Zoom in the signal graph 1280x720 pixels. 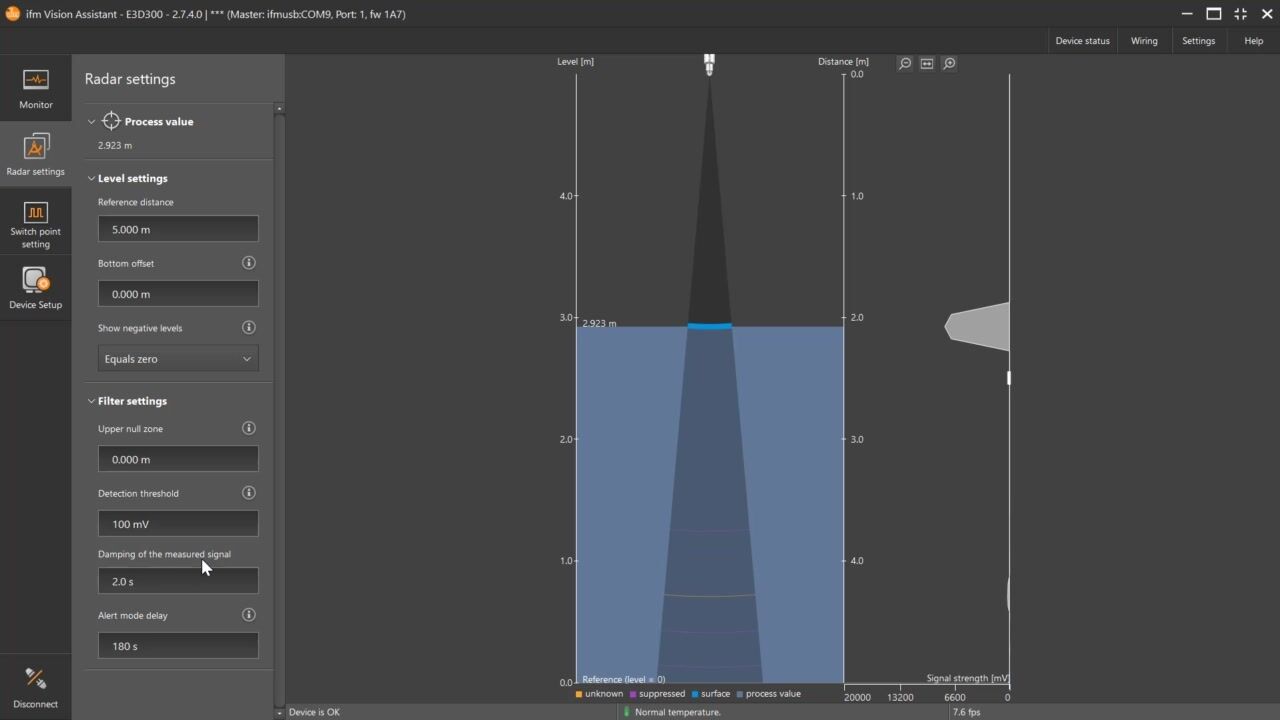point(949,63)
